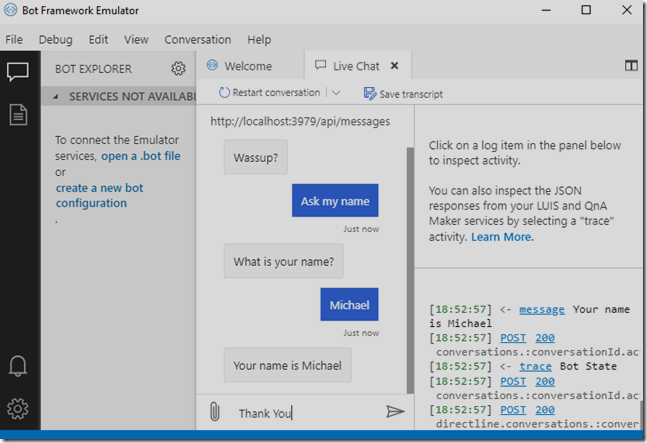647x443 pixels.
Task: Click the BOT EXPLORER panel title
Action: pyautogui.click(x=93, y=69)
